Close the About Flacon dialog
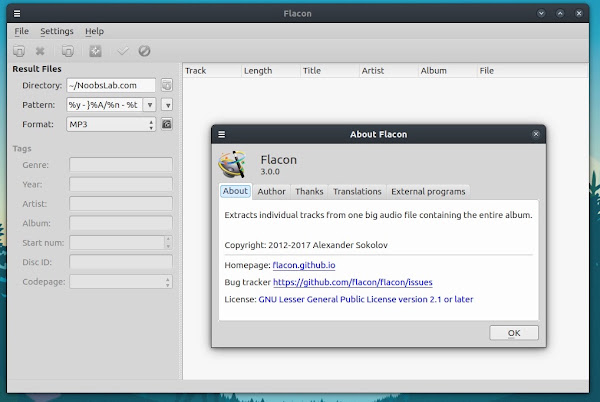 [x=536, y=134]
